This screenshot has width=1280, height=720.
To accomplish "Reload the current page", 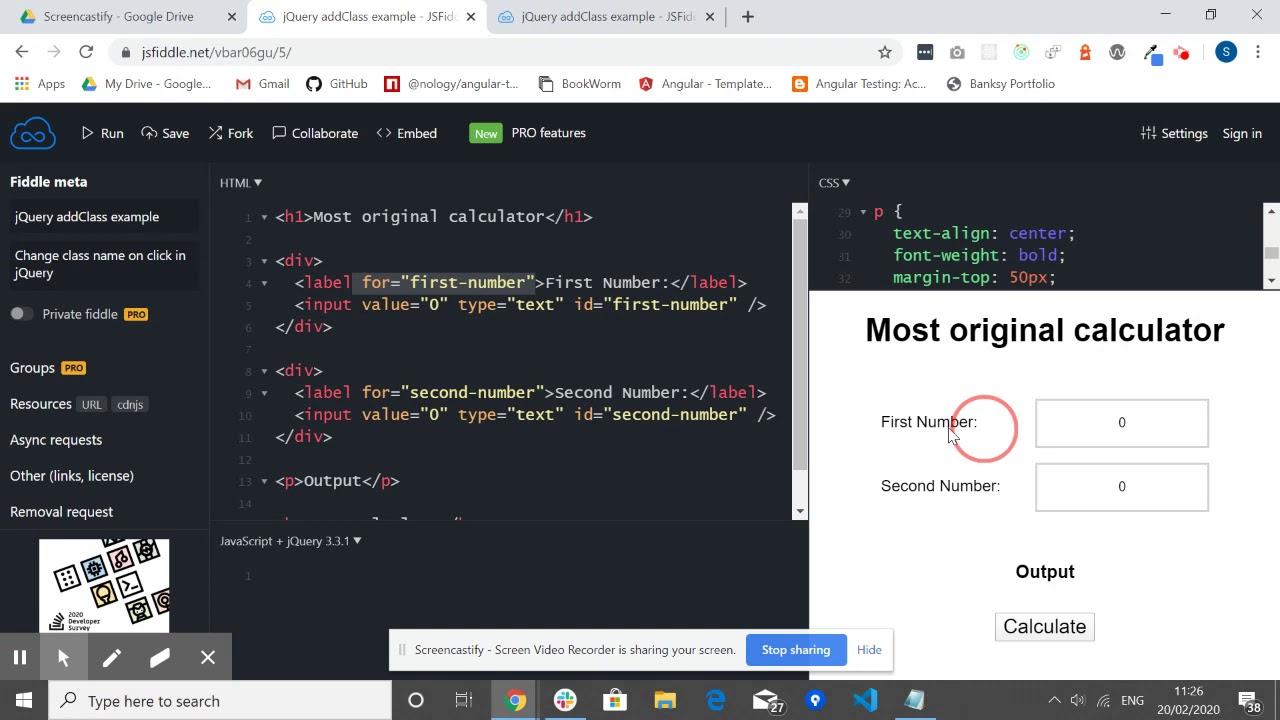I will [x=86, y=52].
